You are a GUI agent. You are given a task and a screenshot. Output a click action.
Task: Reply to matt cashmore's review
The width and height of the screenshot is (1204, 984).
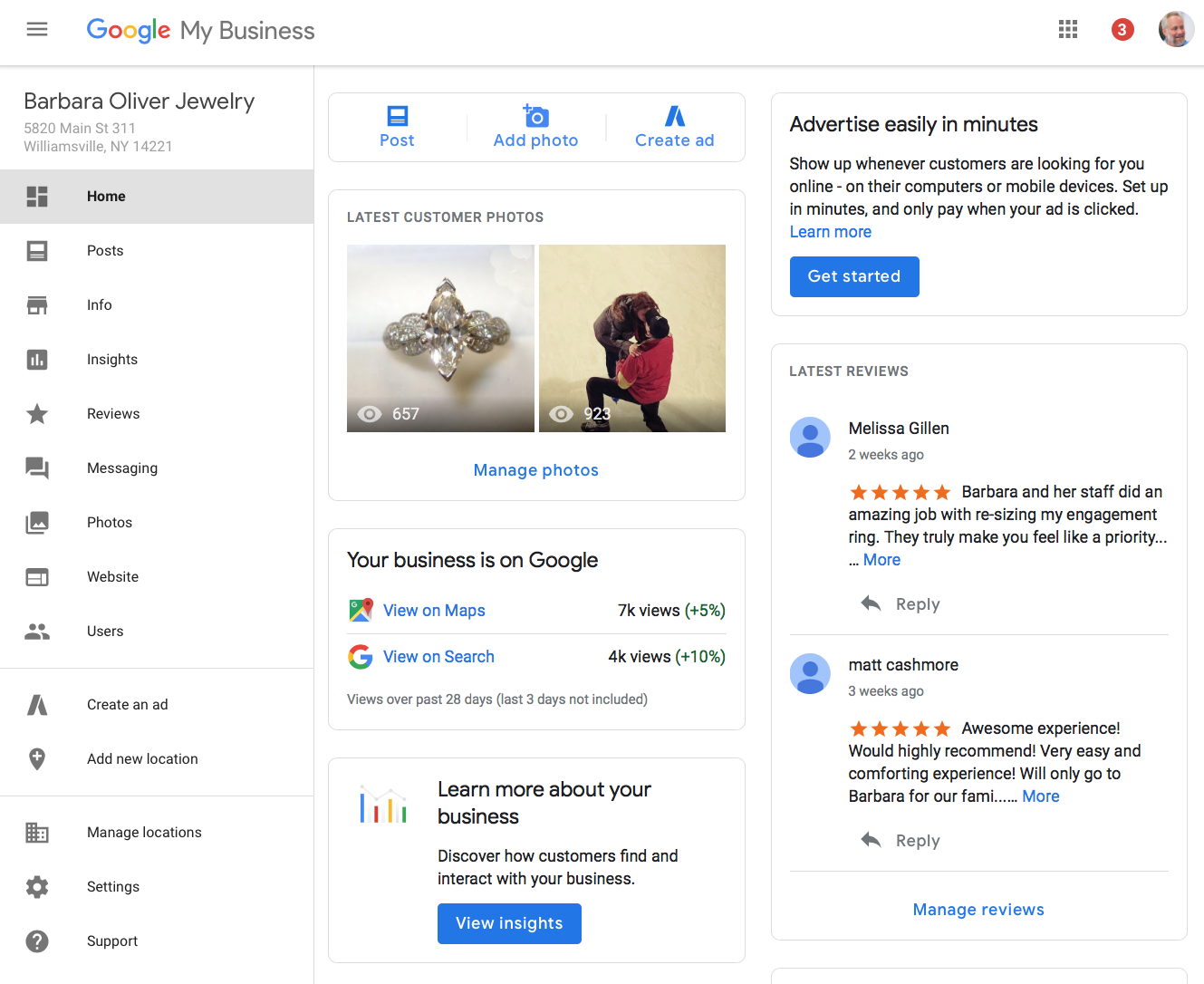coord(918,841)
